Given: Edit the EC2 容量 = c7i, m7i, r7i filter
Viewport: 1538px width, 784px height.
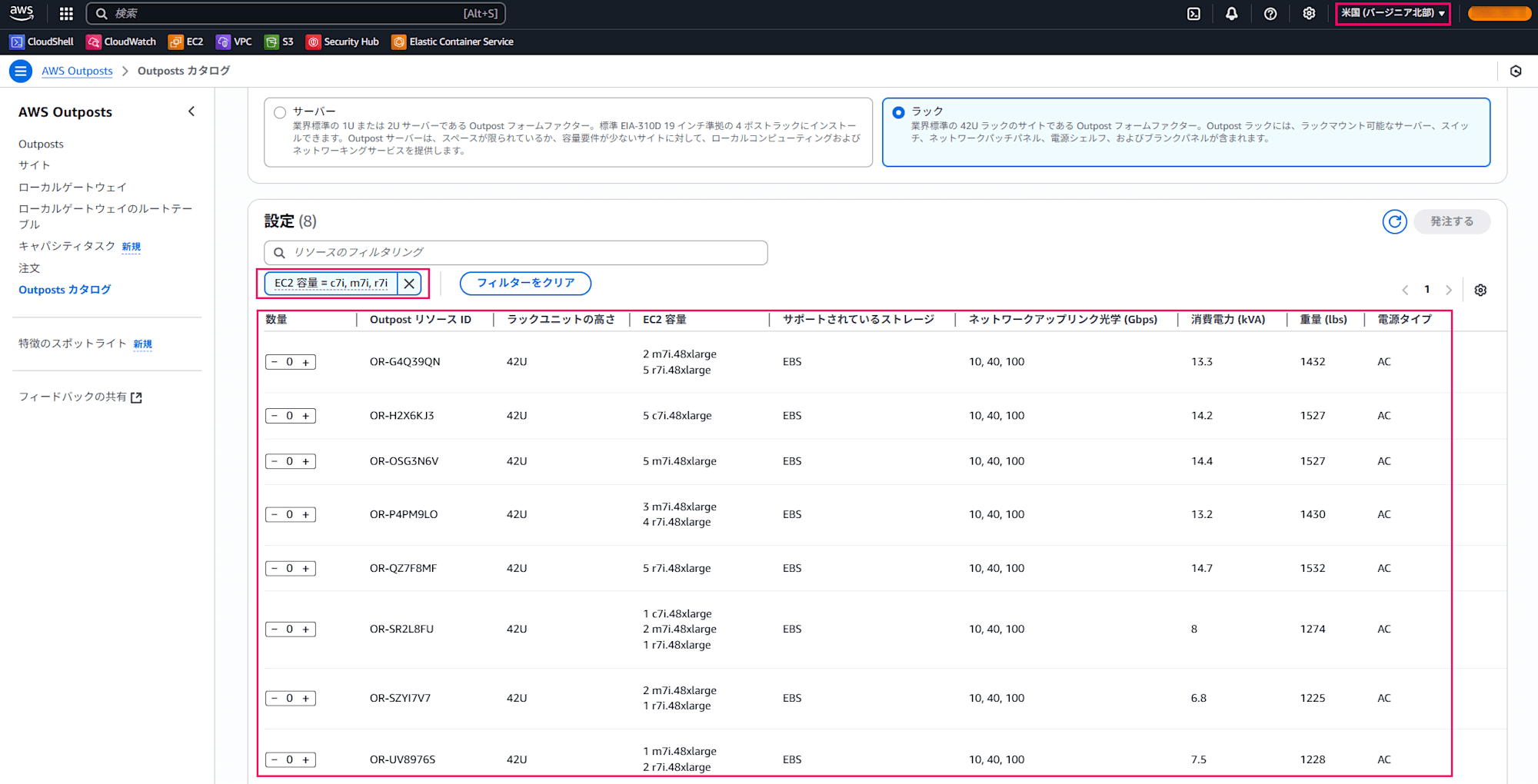Looking at the screenshot, I should pyautogui.click(x=331, y=284).
